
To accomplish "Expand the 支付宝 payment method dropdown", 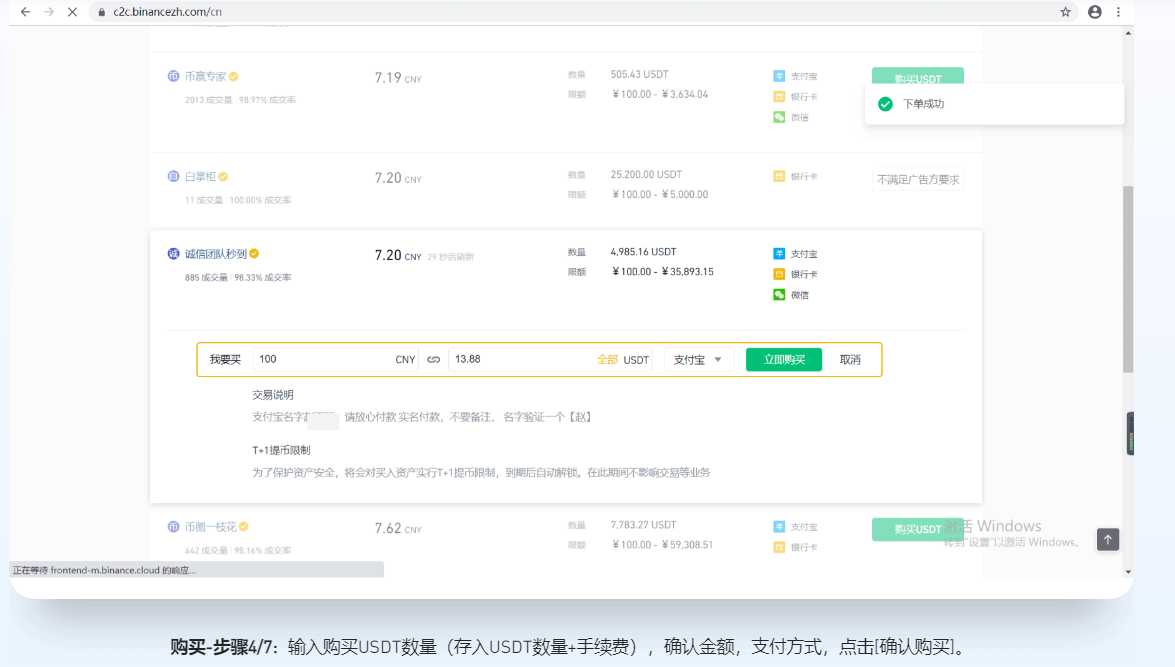I will tap(698, 360).
